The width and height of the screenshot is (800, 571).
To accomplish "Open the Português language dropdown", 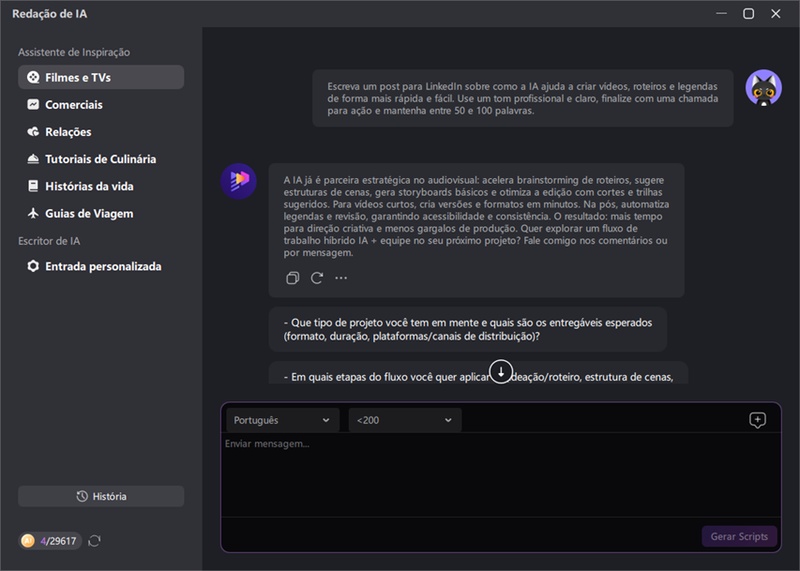I will point(283,420).
